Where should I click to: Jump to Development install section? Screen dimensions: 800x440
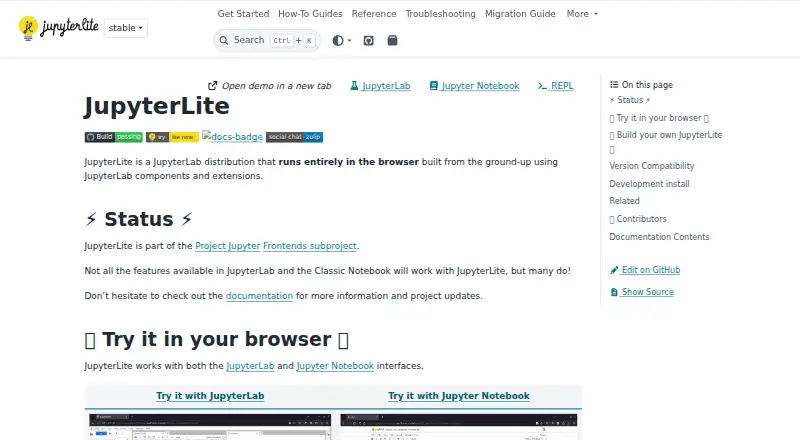pyautogui.click(x=649, y=184)
